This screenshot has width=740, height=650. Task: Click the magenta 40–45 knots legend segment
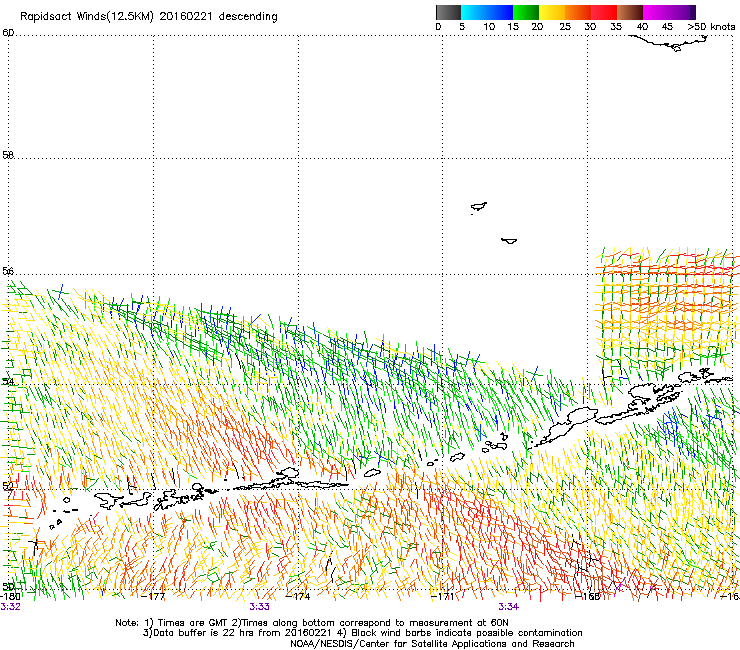pos(656,12)
